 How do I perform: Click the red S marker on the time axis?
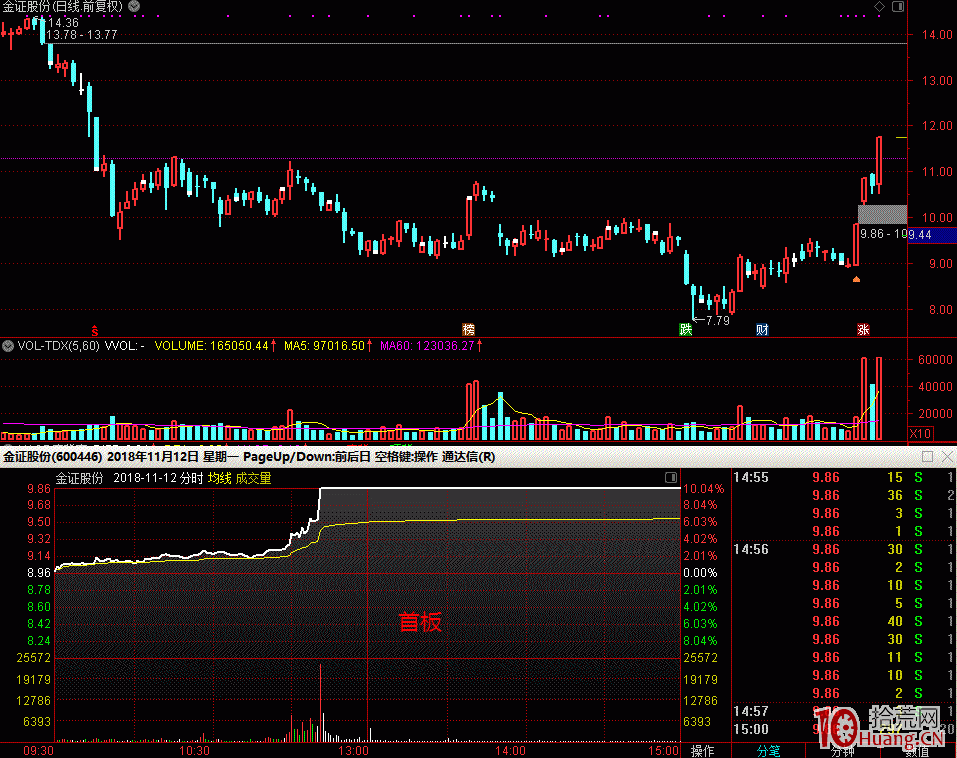tap(96, 329)
